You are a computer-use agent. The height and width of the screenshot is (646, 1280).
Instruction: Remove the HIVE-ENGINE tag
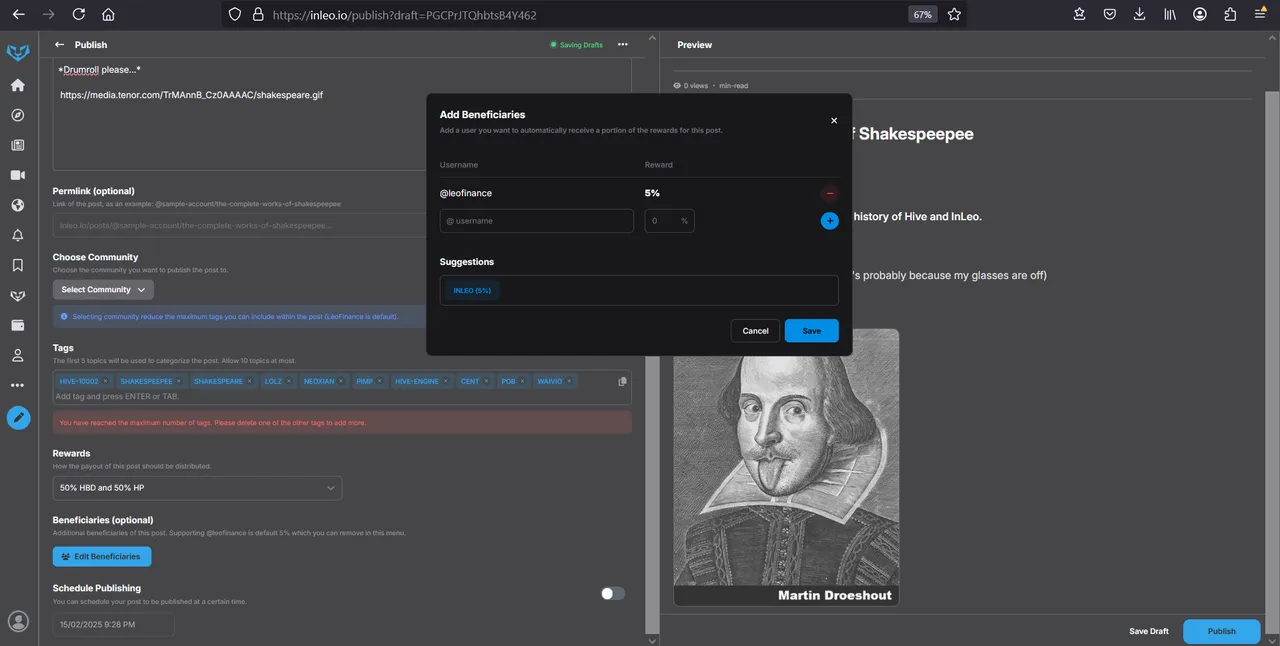click(446, 381)
